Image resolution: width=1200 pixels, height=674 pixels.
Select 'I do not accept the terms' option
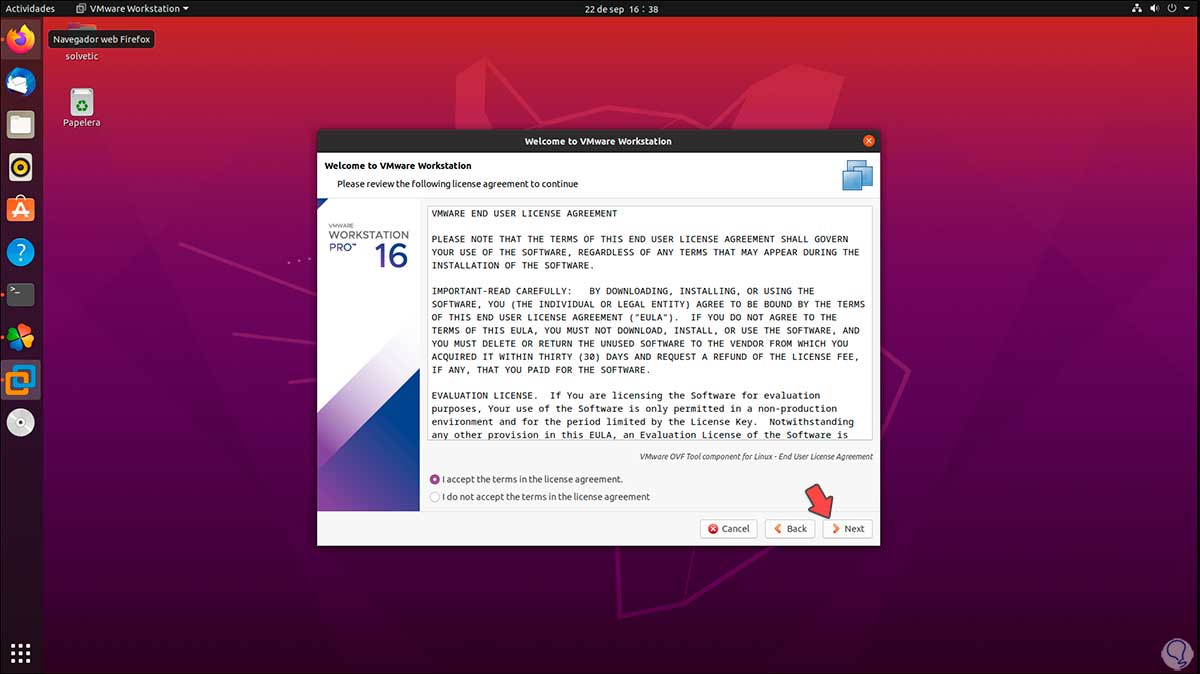pos(435,497)
